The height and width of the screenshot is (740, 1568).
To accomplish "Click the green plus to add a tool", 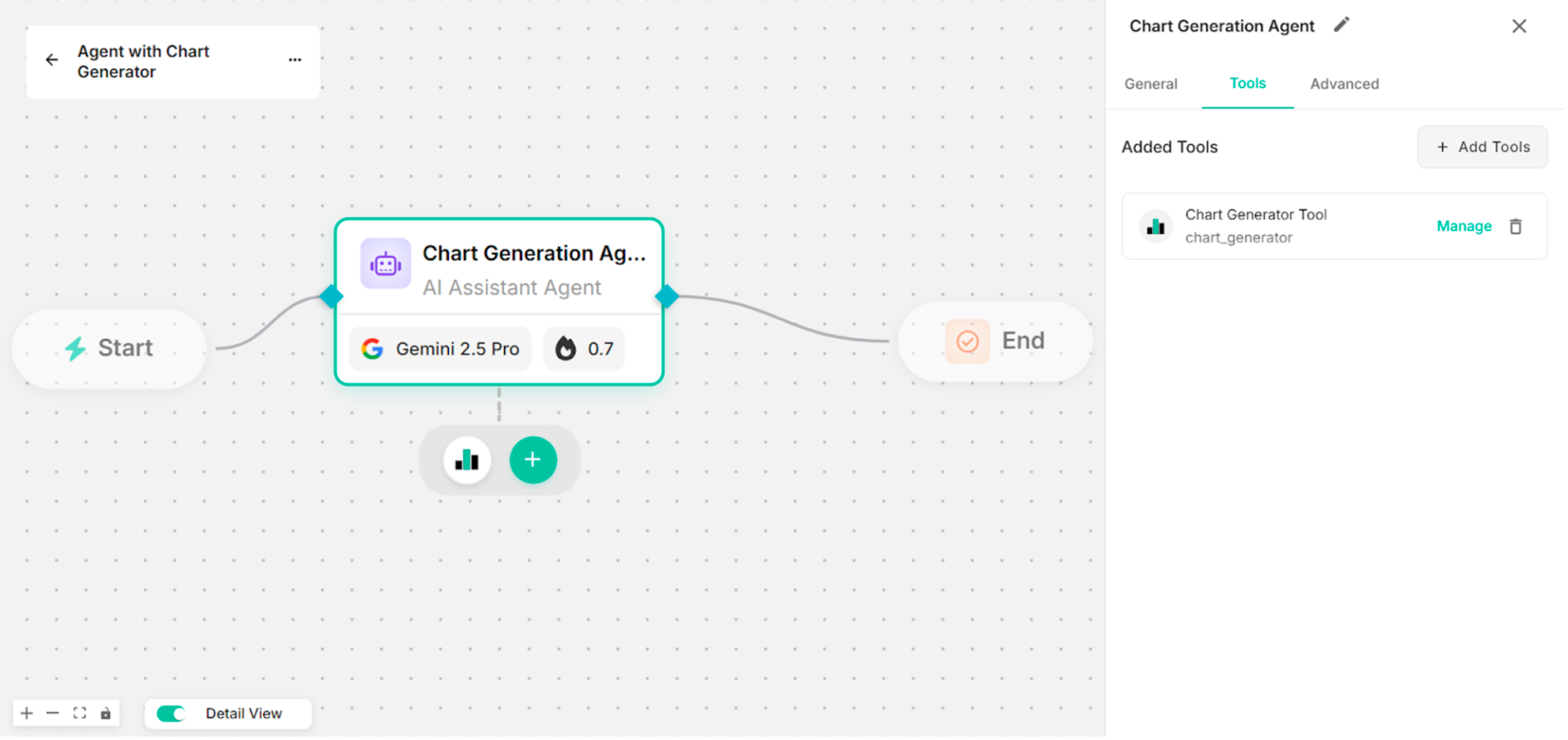I will coord(533,460).
